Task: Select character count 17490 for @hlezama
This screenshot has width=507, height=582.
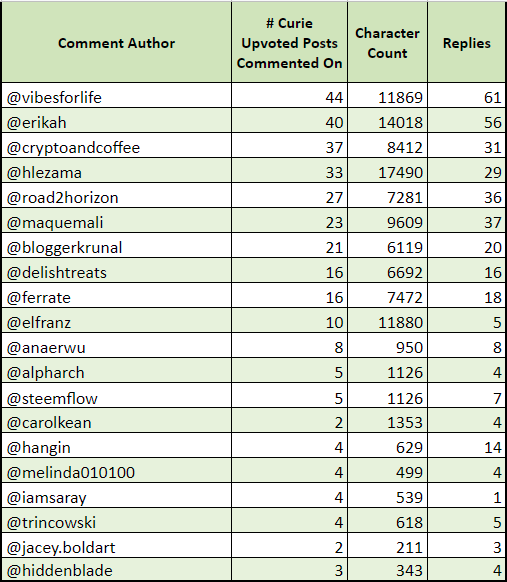Action: (387, 170)
